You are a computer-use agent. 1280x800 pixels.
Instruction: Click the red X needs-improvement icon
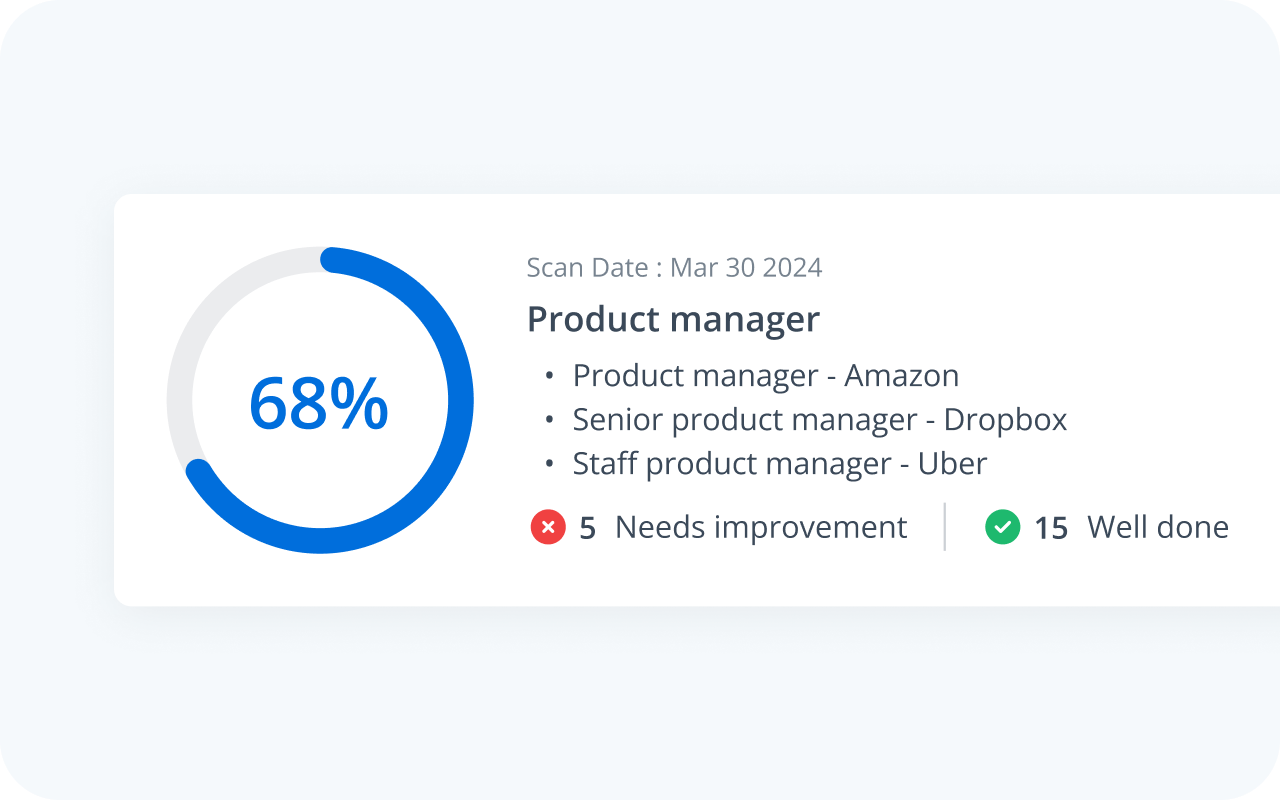tap(548, 527)
